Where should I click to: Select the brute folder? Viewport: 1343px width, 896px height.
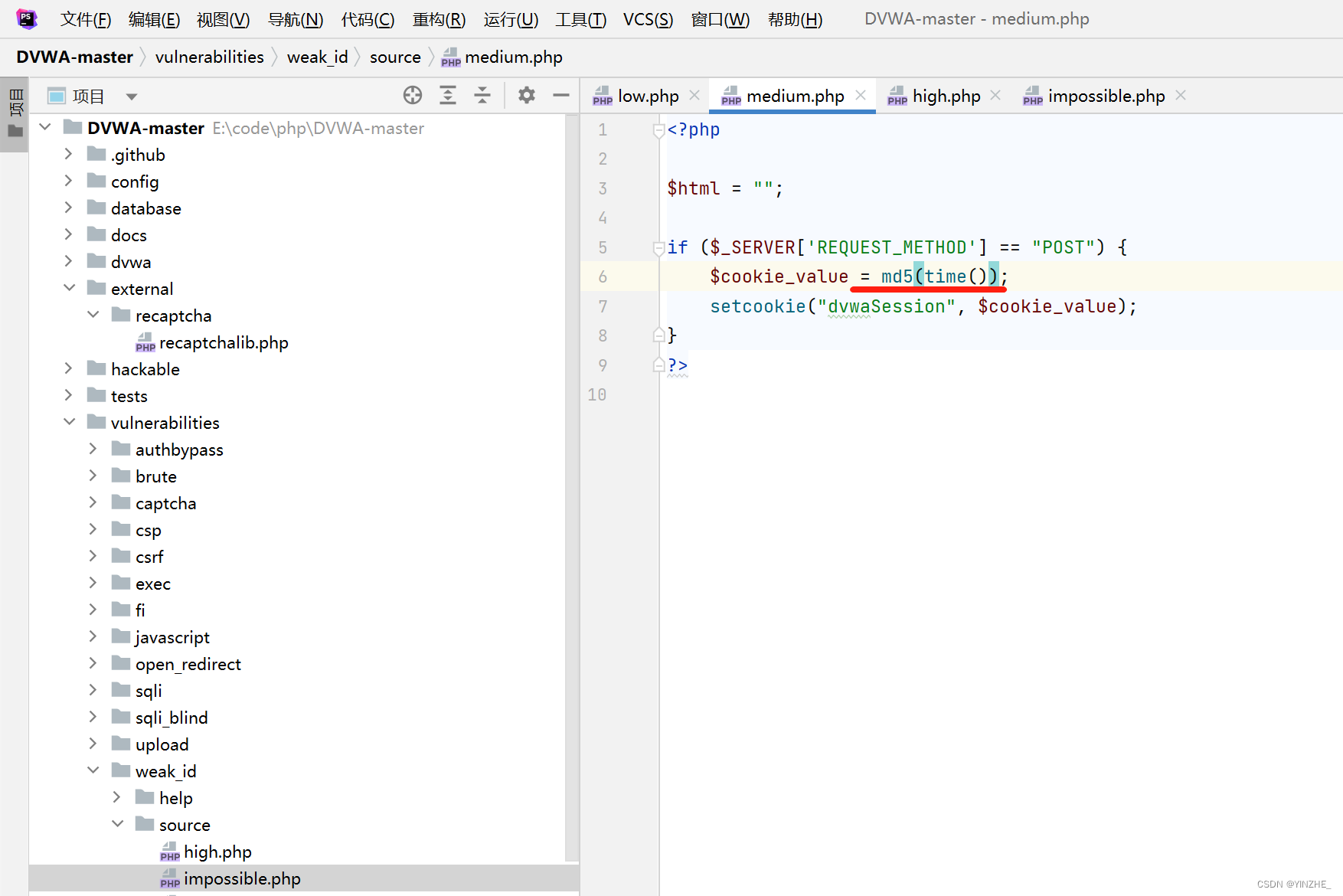[x=144, y=476]
